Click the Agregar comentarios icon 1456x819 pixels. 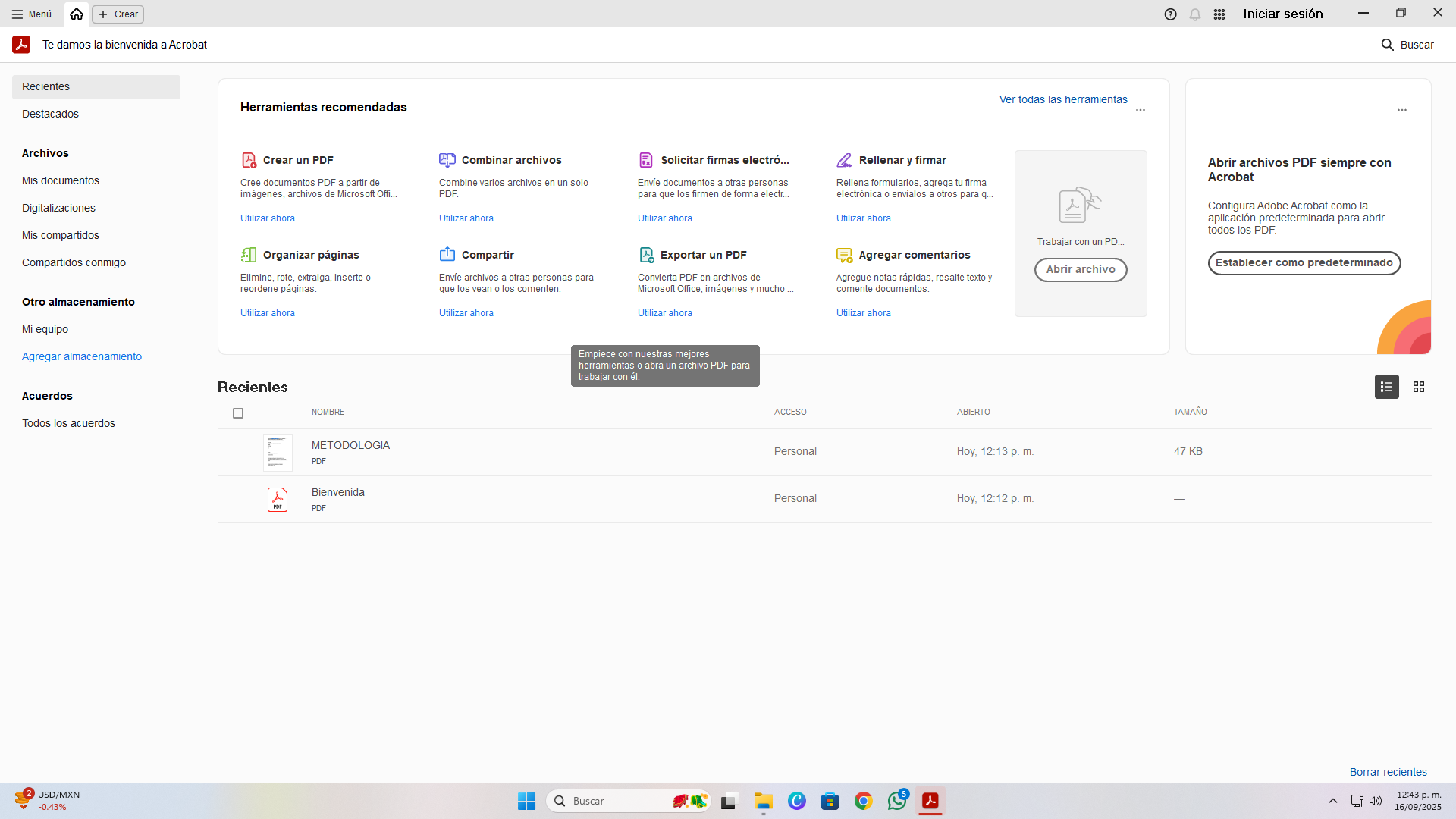844,255
